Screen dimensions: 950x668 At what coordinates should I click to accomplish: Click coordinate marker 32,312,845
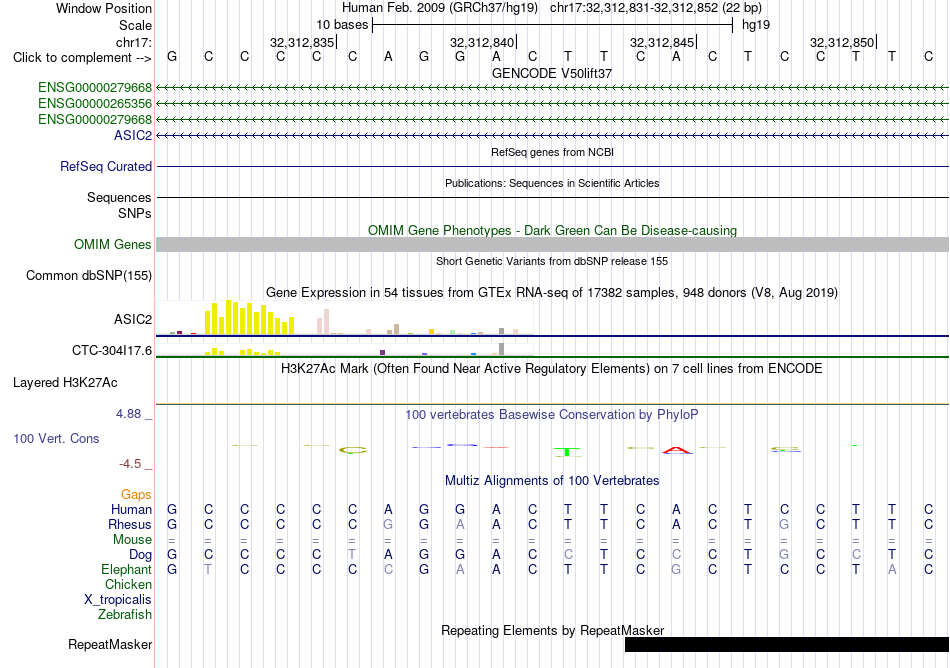point(662,42)
